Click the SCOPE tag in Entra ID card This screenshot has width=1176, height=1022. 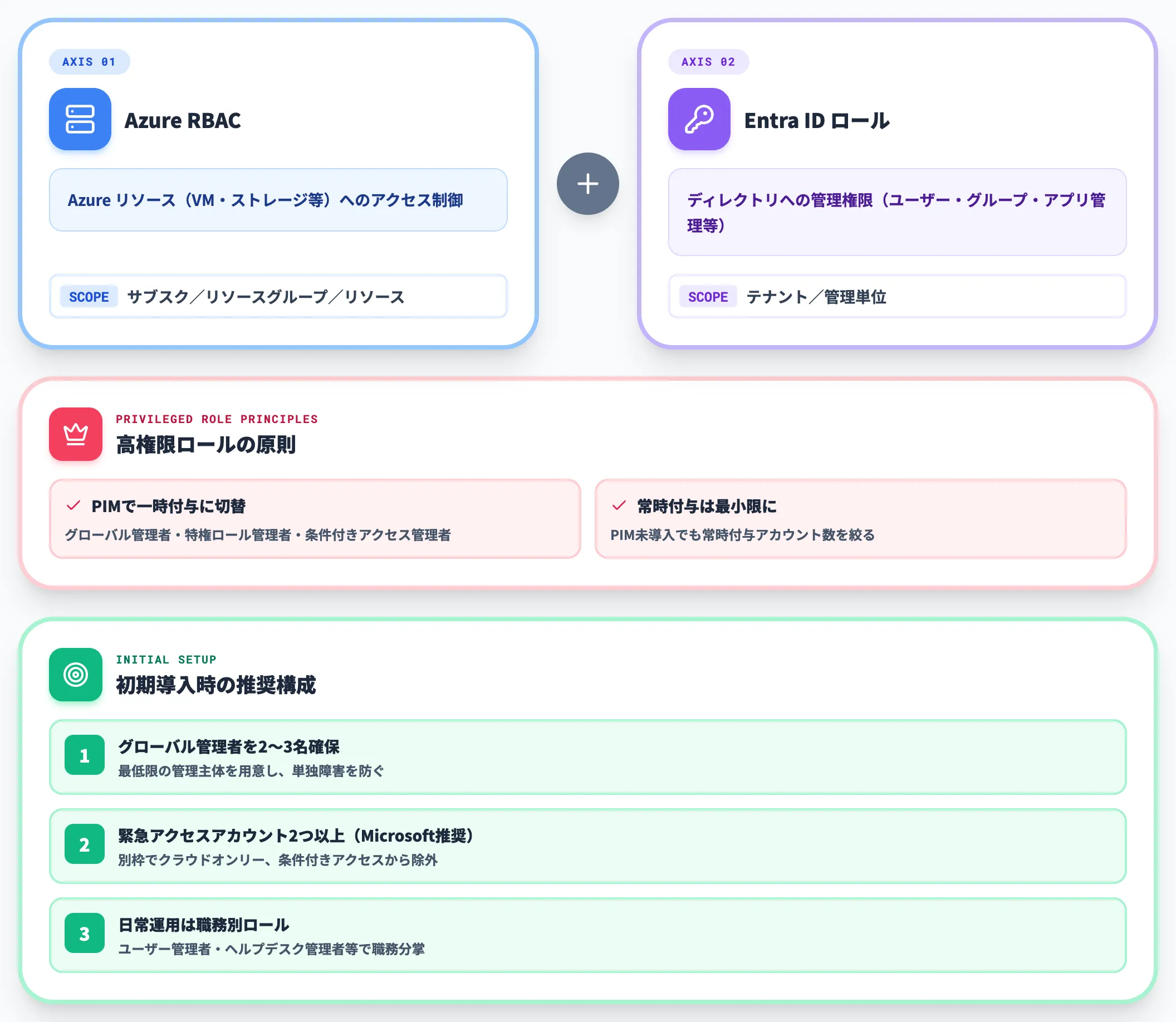click(x=708, y=297)
